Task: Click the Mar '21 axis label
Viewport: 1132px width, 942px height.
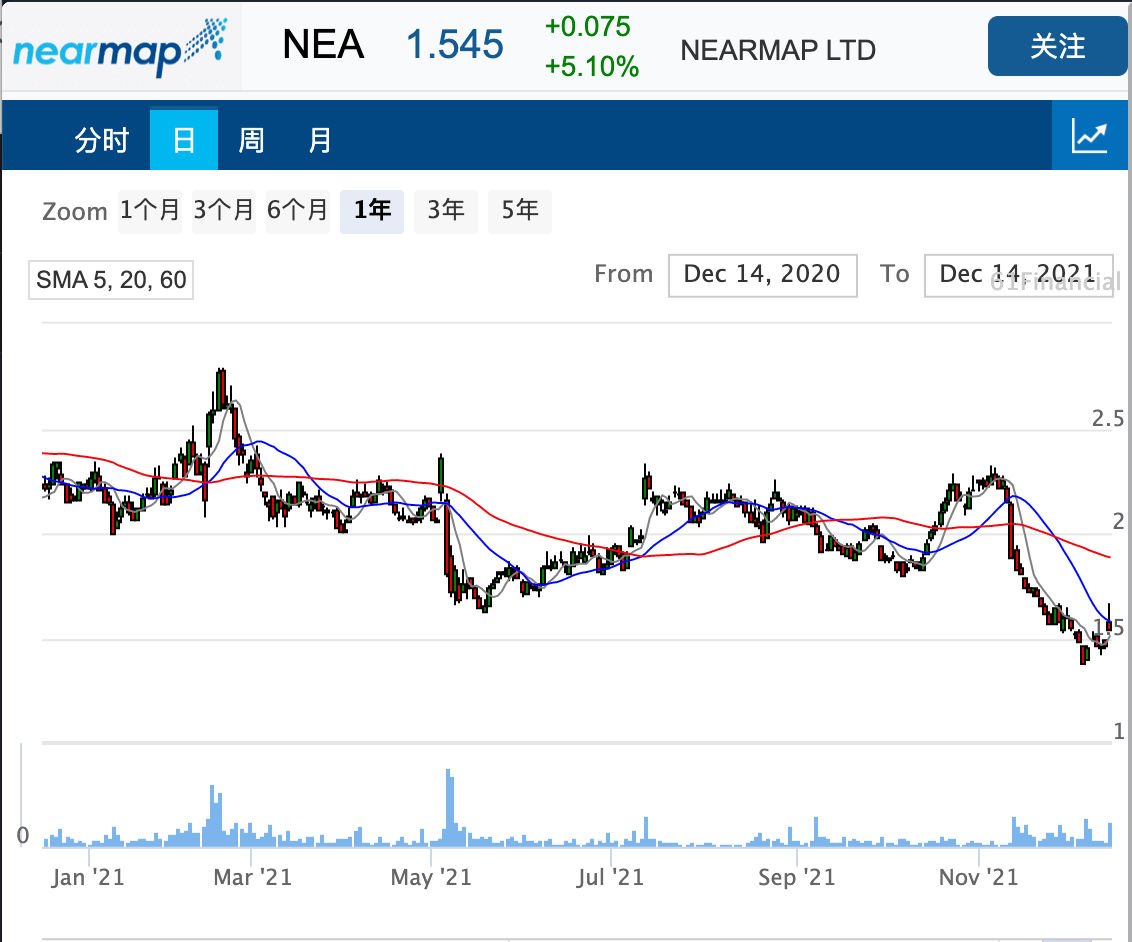Action: [253, 877]
